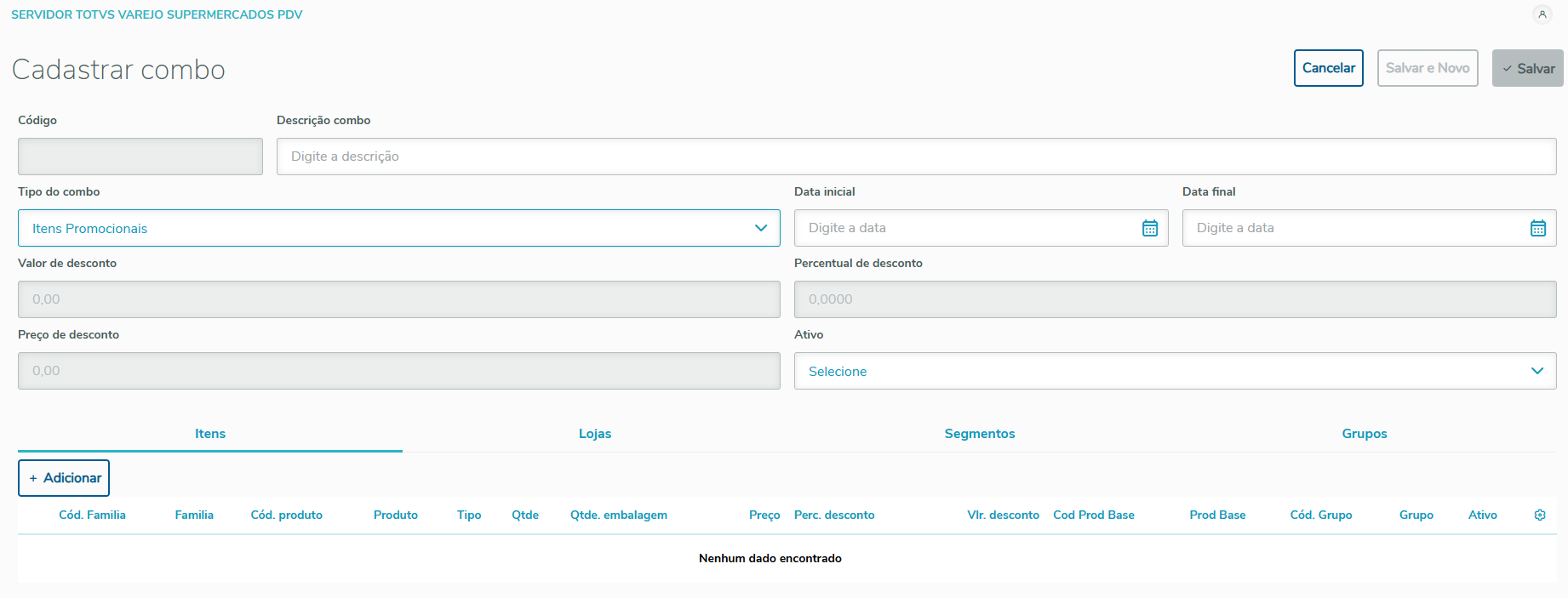Click the Adicionar button
The height and width of the screenshot is (598, 1568).
coord(64,478)
